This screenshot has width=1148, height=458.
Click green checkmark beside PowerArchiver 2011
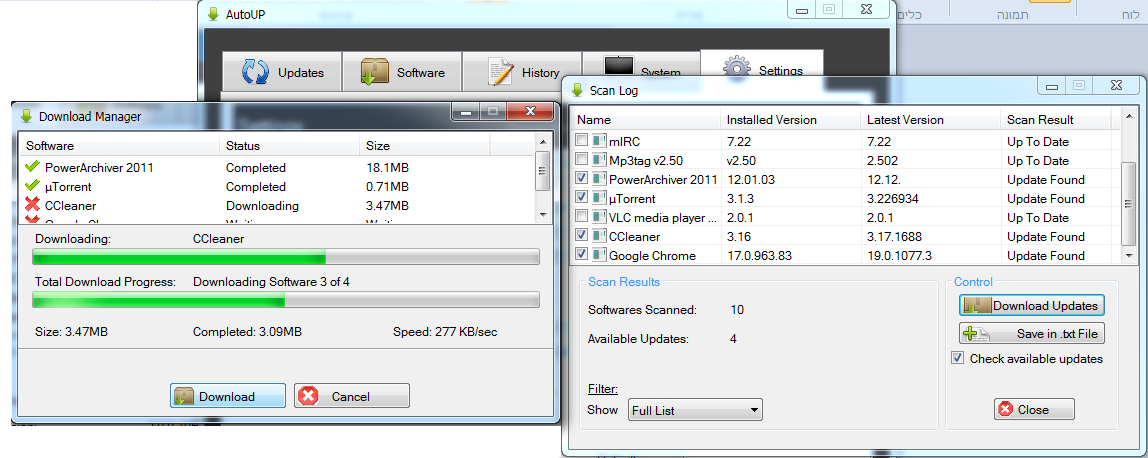coord(32,168)
